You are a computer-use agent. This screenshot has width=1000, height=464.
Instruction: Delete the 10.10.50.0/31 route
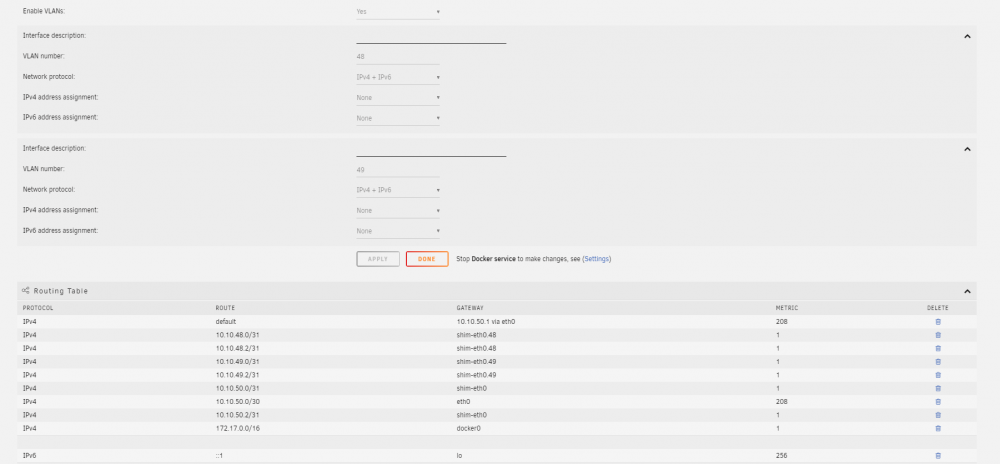938,388
